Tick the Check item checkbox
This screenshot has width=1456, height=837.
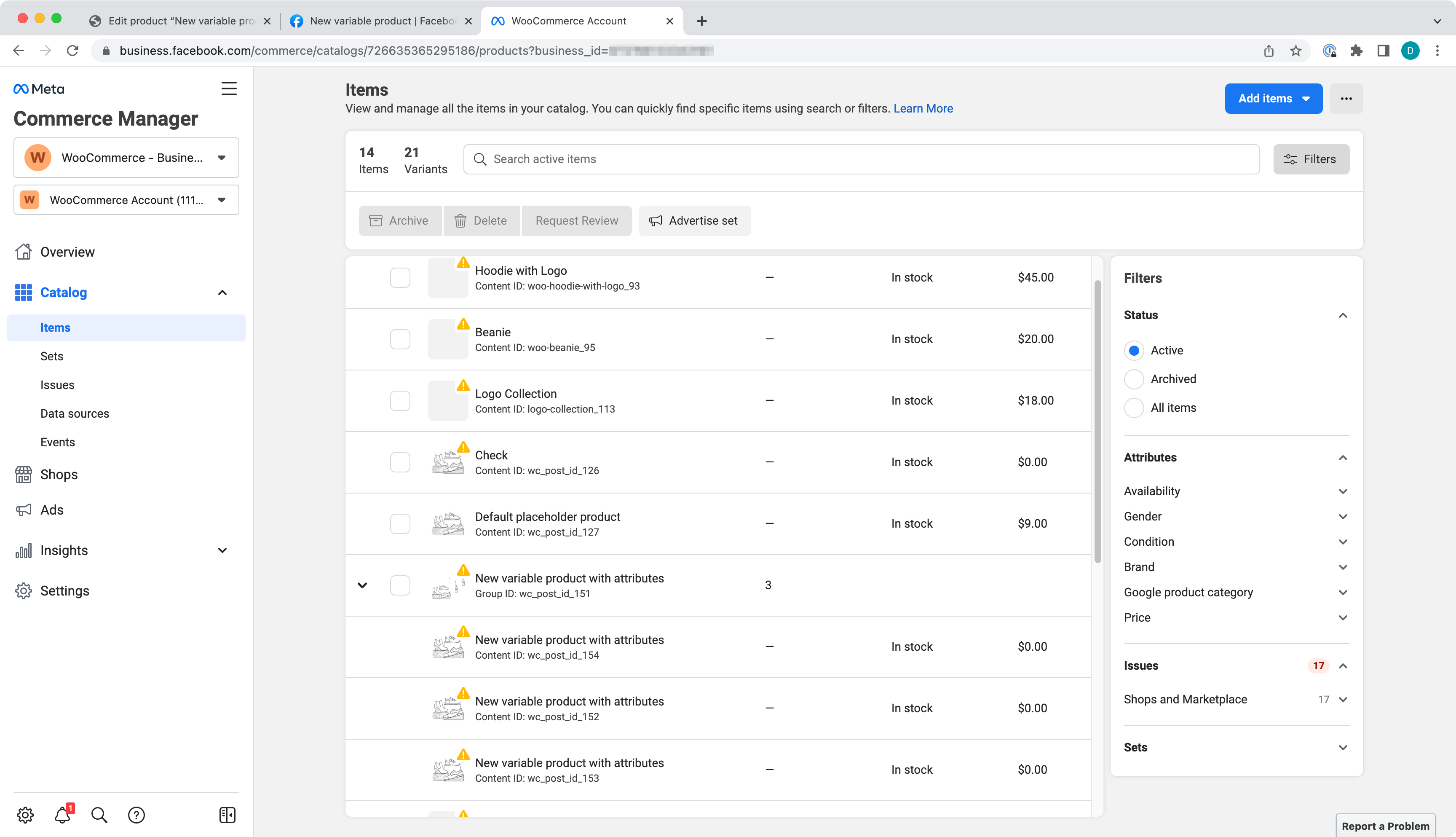(400, 462)
